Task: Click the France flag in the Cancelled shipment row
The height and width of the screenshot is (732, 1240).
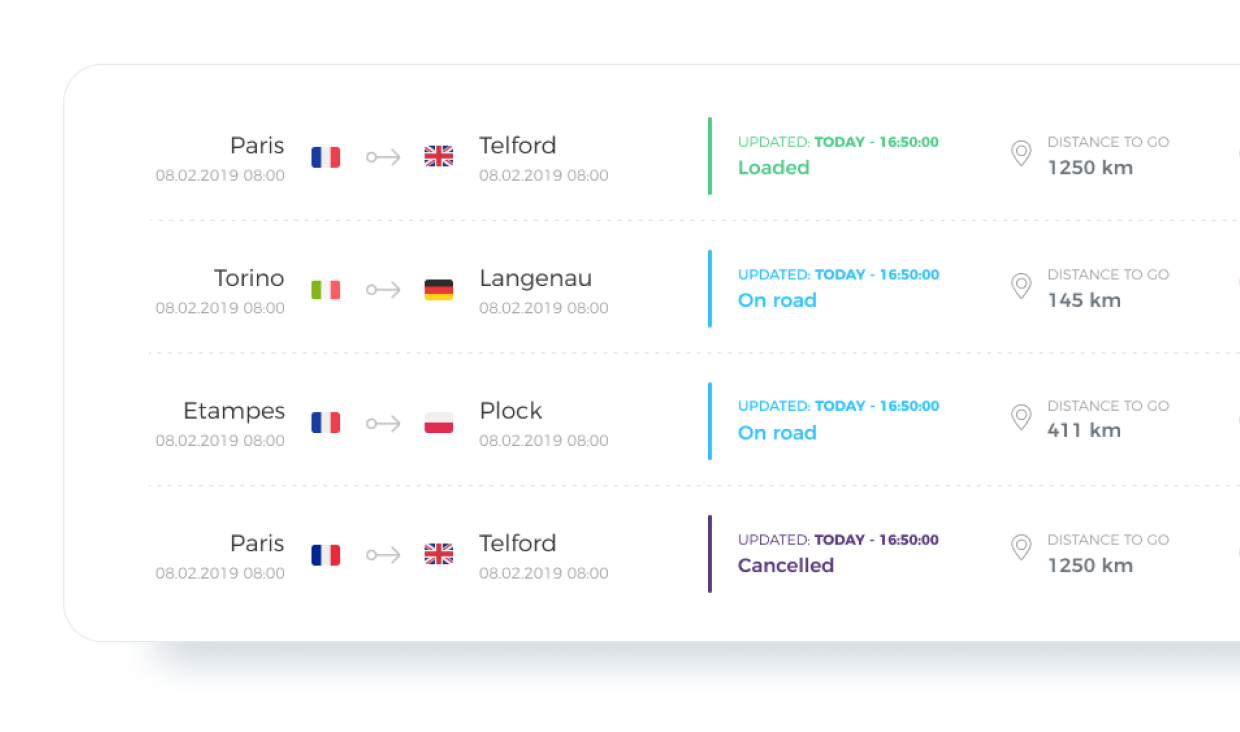Action: click(326, 555)
